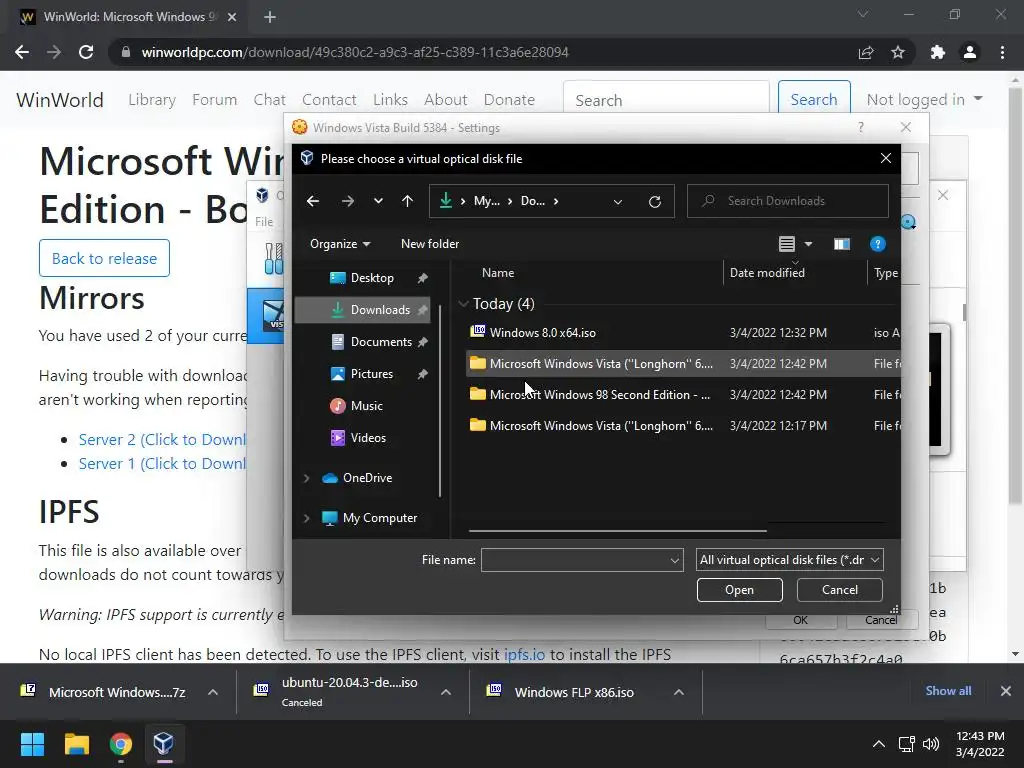Select Vista Longhorn folder dated 12:17 PM
Viewport: 1024px width, 768px height.
682,426
